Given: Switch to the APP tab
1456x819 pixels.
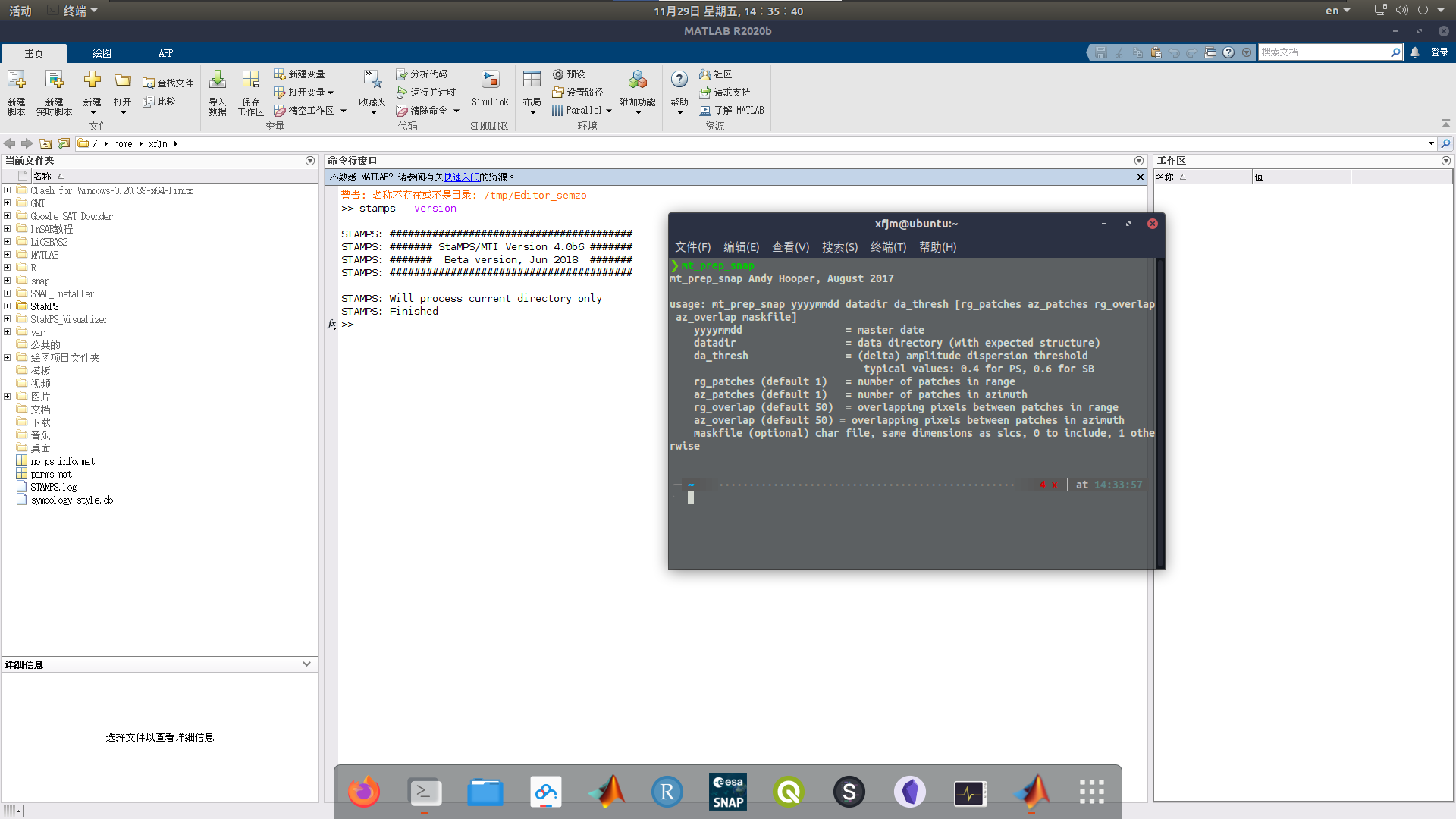Looking at the screenshot, I should tap(166, 53).
